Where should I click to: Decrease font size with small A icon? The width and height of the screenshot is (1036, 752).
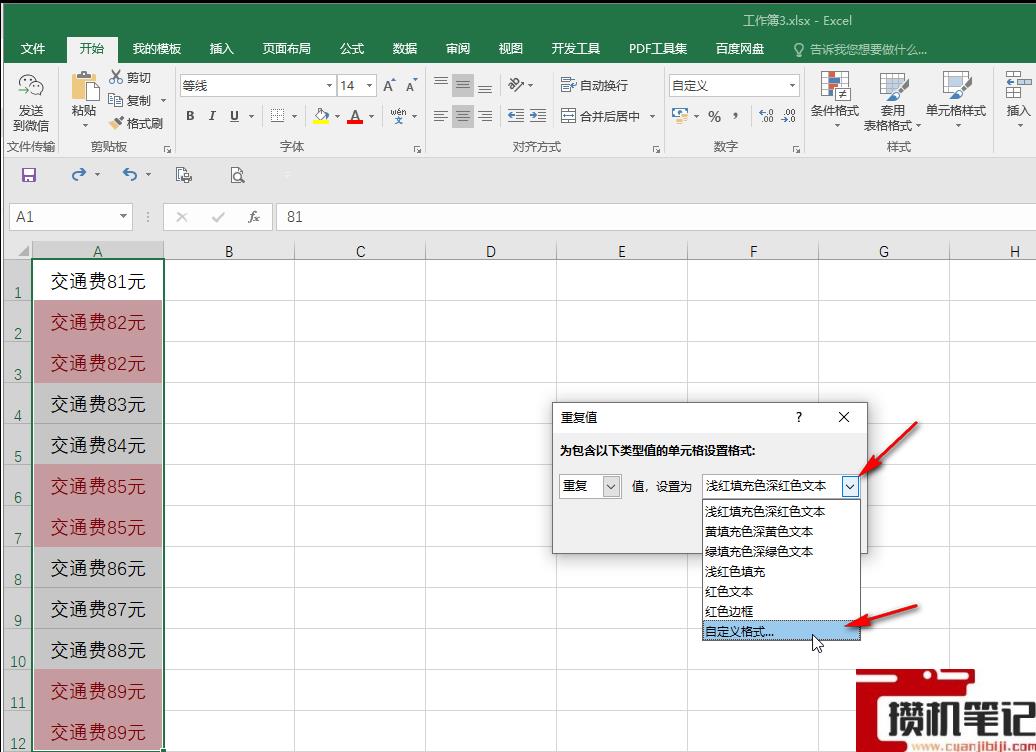pos(412,85)
